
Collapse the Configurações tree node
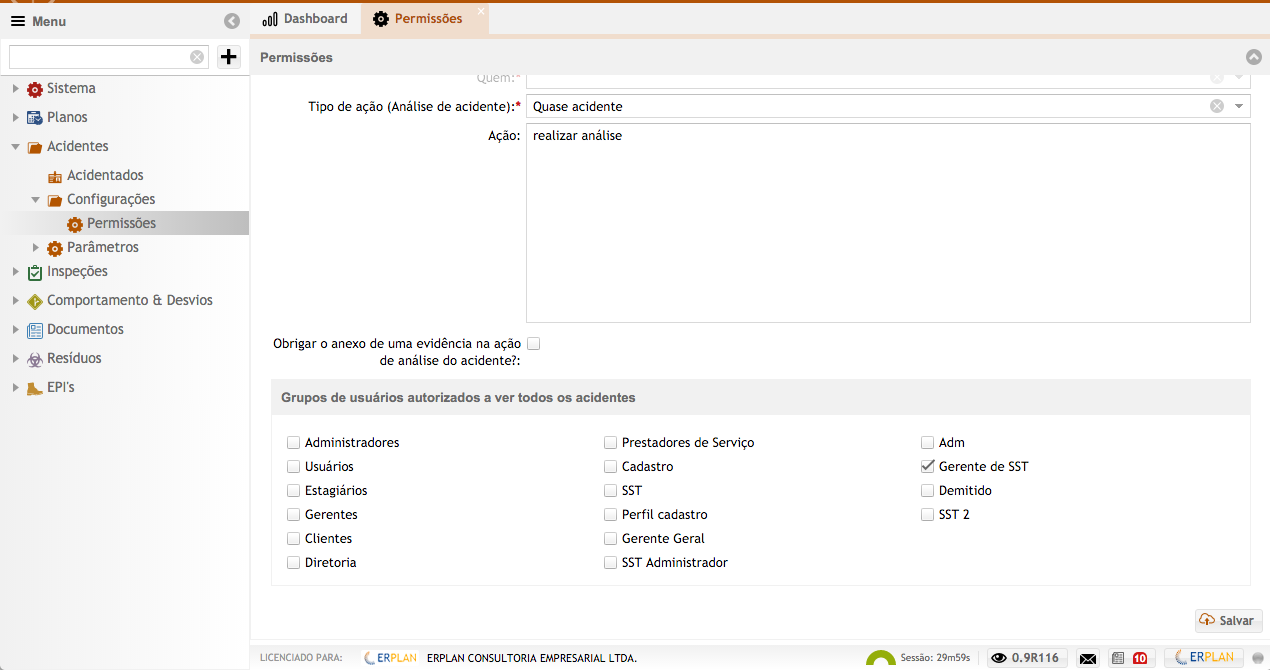[x=35, y=200]
